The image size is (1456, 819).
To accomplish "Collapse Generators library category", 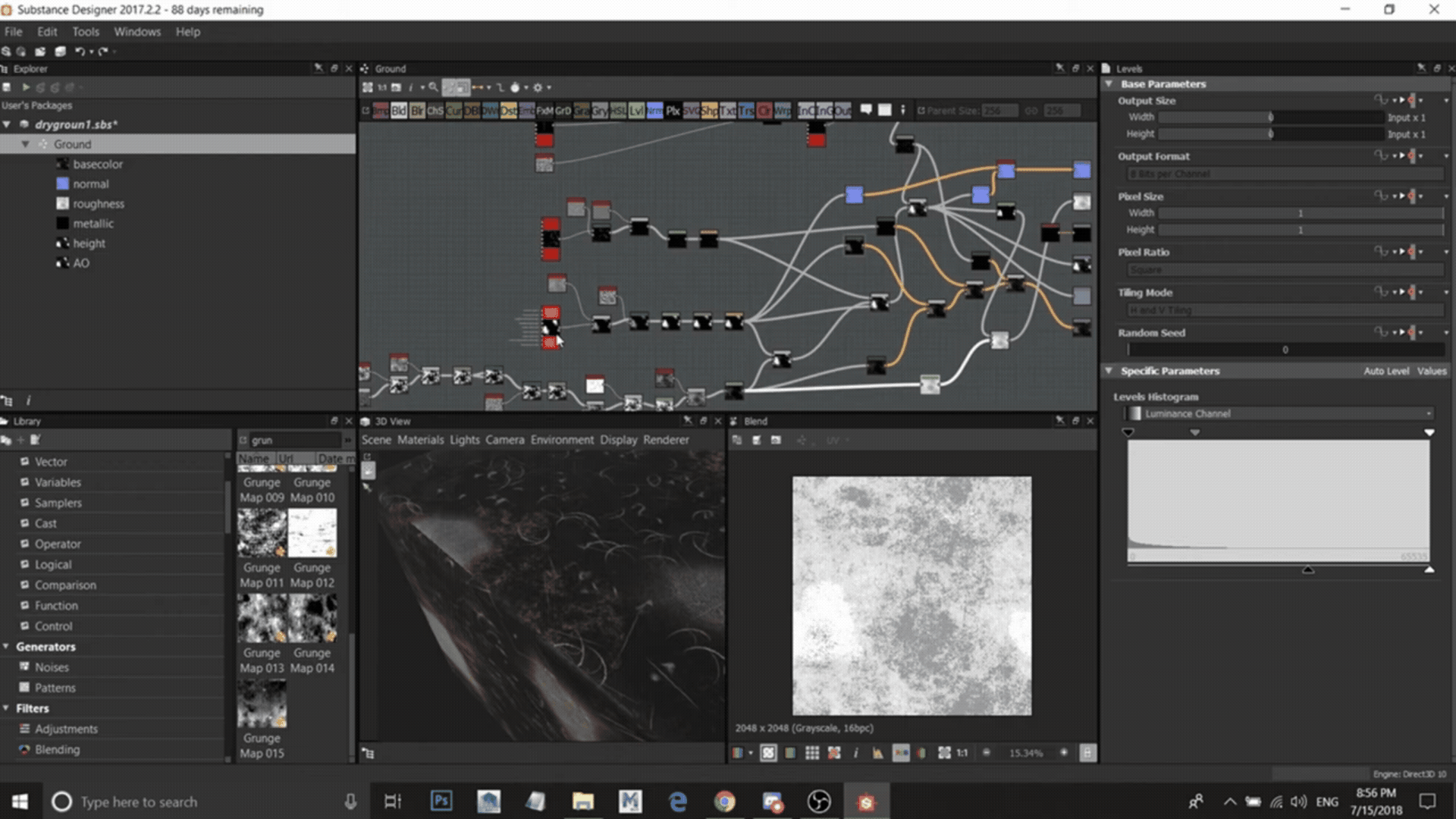I will [6, 647].
